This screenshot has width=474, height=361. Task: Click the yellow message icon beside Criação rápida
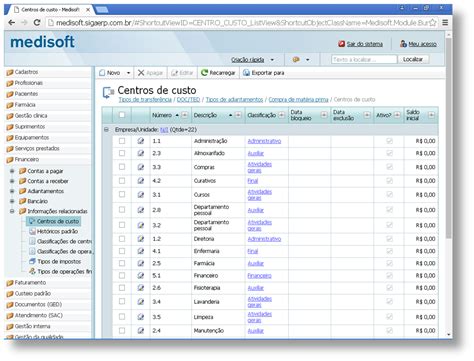tap(296, 60)
